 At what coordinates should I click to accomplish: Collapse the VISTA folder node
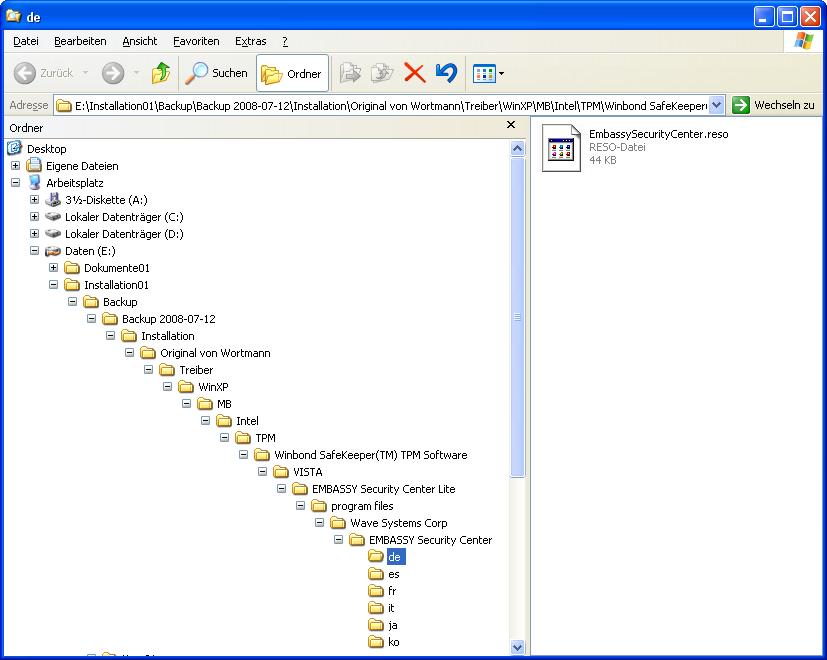(262, 472)
